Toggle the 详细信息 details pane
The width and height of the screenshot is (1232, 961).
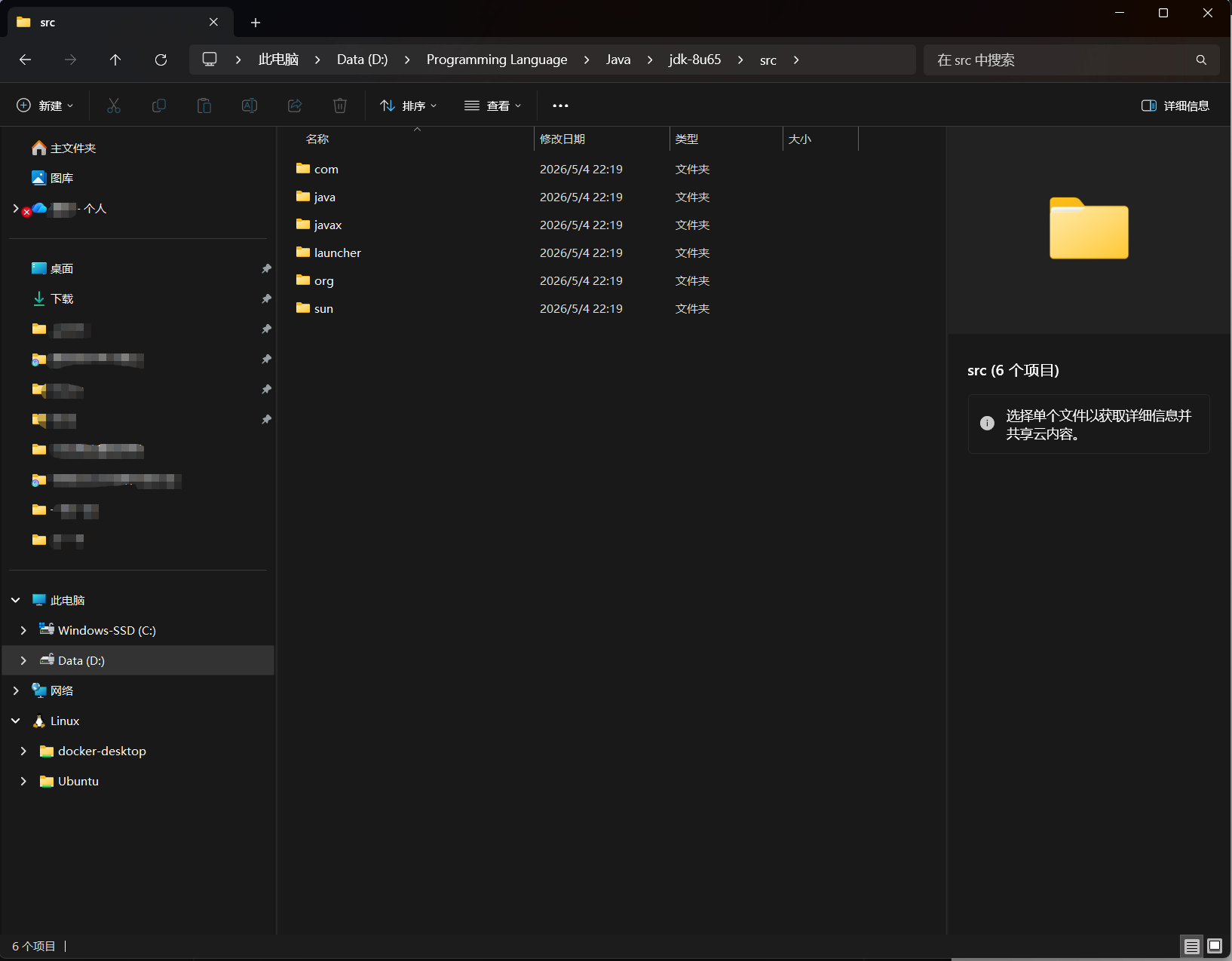1175,106
